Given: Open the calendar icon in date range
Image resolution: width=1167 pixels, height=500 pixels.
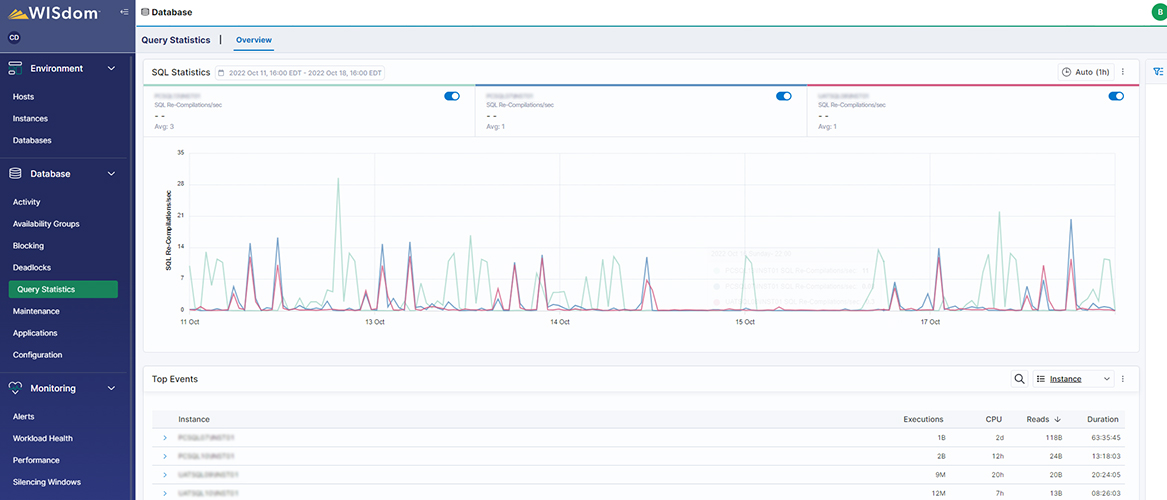Looking at the screenshot, I should click(221, 73).
